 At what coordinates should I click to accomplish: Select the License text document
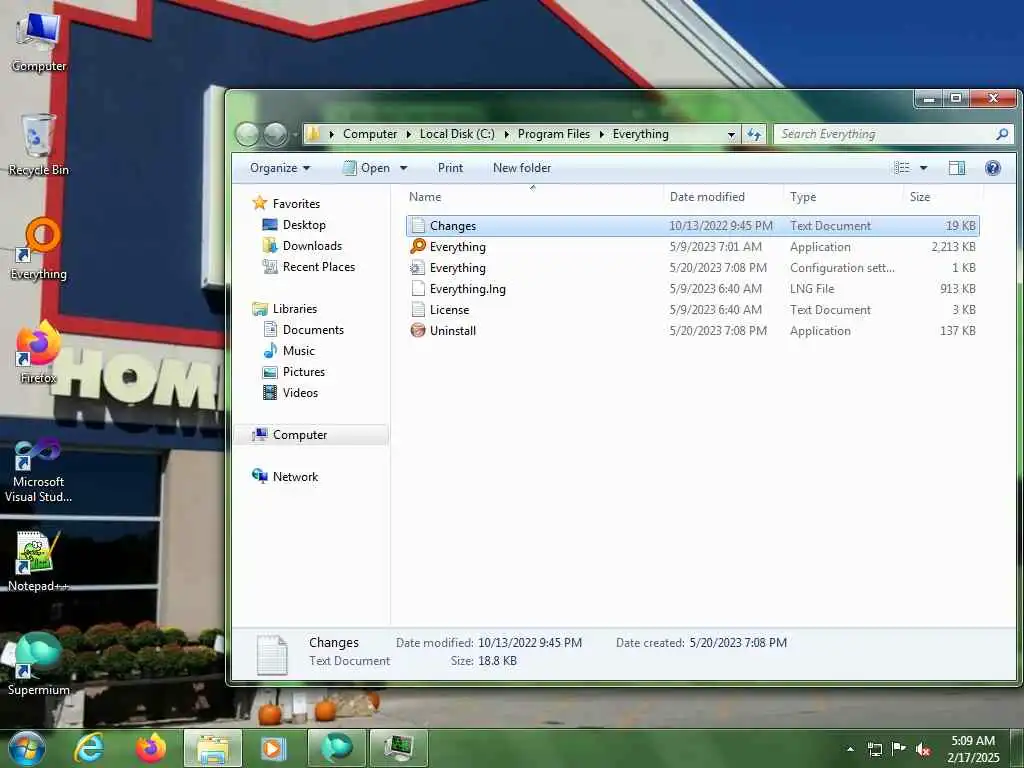pos(692,310)
